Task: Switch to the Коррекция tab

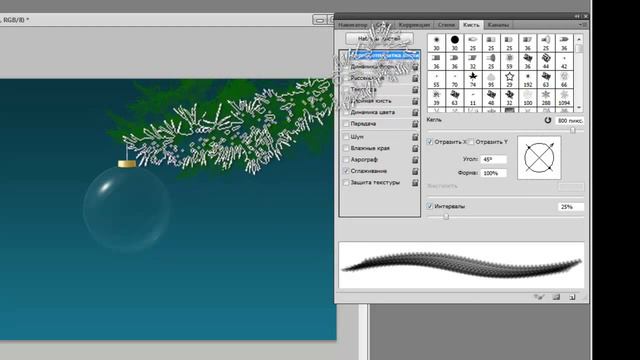Action: tap(414, 25)
